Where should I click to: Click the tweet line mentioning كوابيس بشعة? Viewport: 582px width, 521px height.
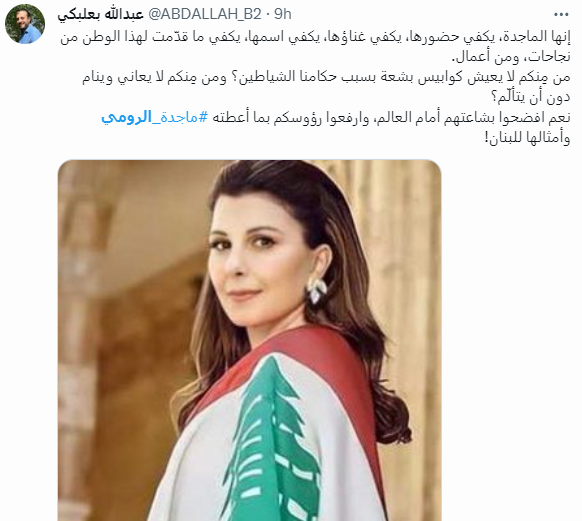coord(326,77)
